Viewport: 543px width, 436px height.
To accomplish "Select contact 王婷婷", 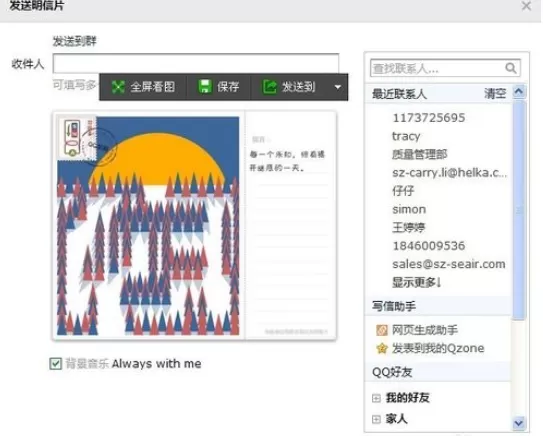I will click(x=409, y=228).
